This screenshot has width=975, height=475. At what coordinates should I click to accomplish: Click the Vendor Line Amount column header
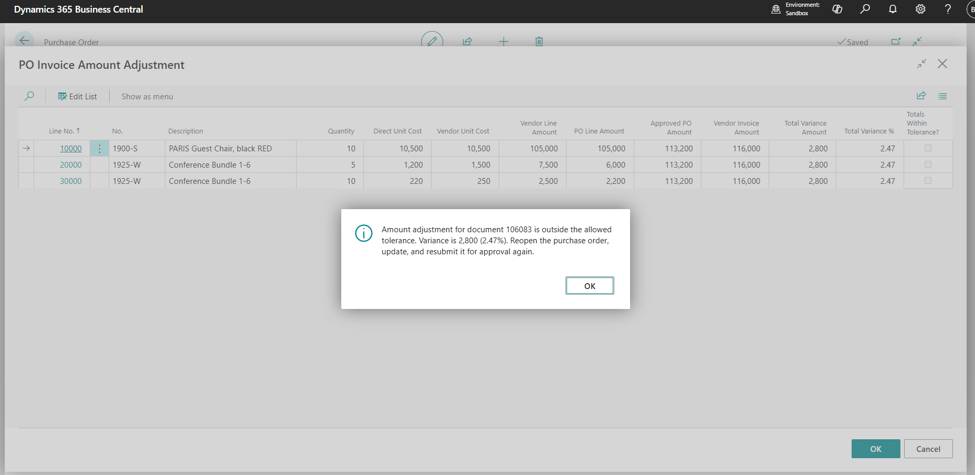click(538, 127)
